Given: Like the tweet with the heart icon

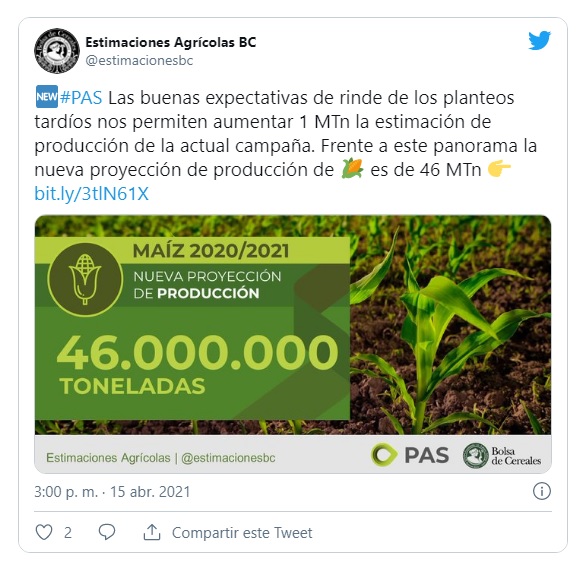Looking at the screenshot, I should 44,532.
